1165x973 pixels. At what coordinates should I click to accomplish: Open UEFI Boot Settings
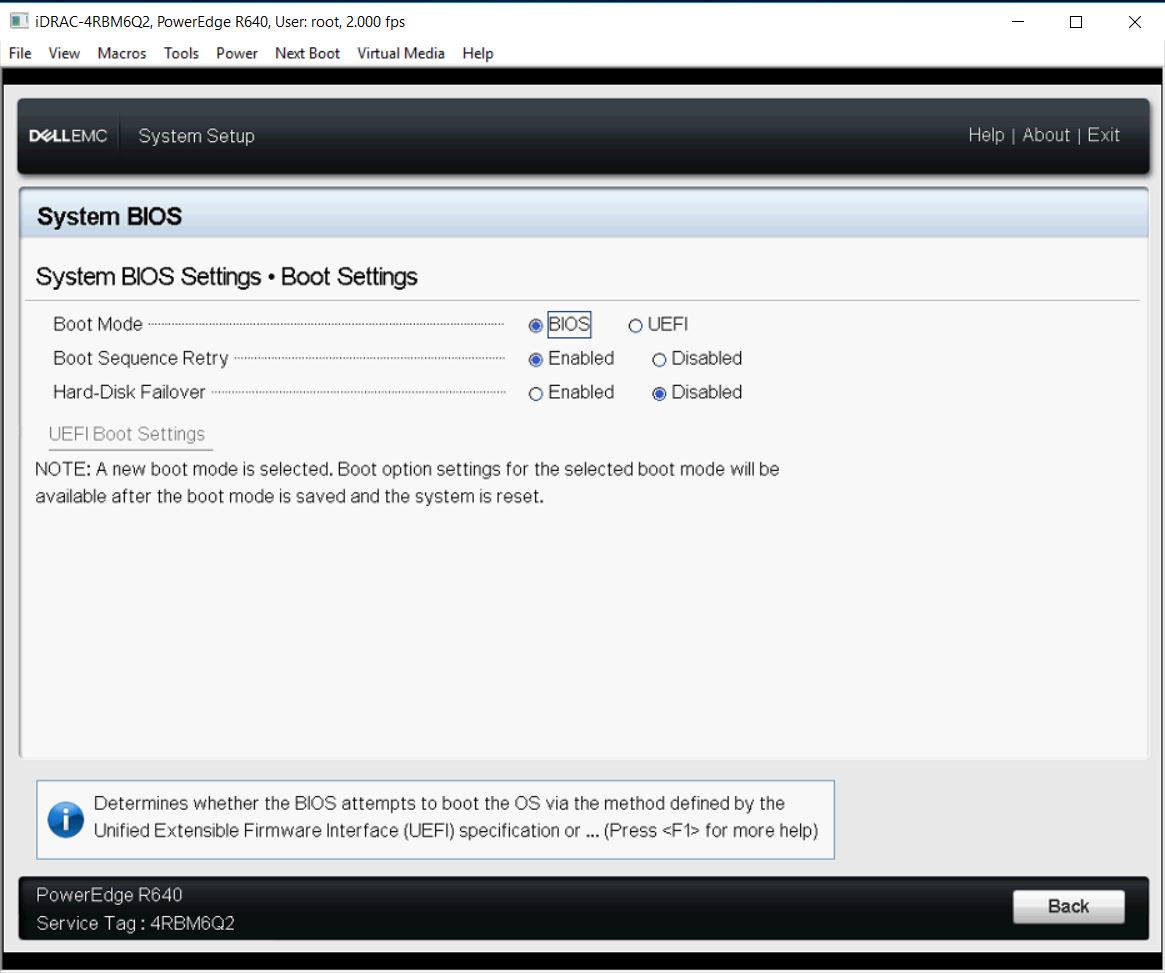[128, 433]
